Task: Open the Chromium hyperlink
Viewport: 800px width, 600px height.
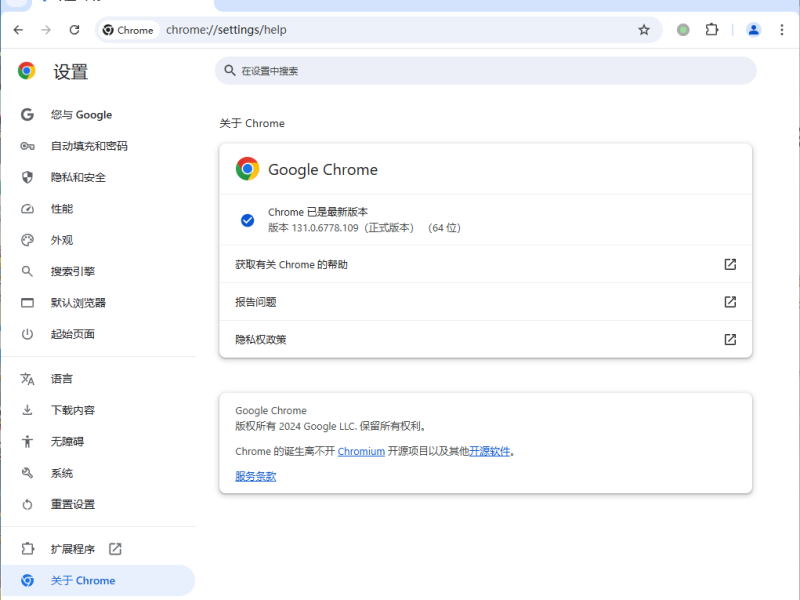Action: click(x=361, y=452)
